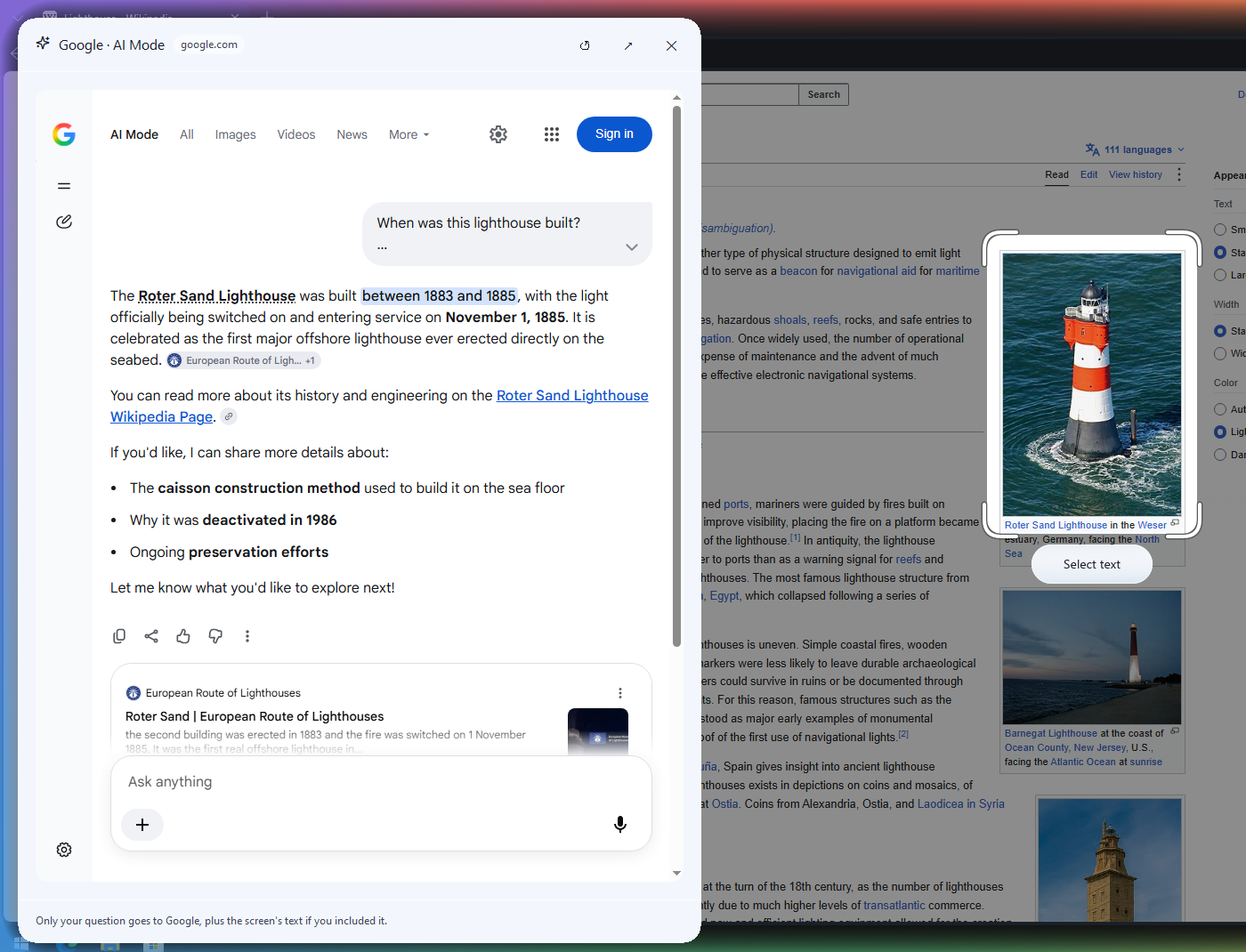1246x952 pixels.
Task: Select the second Color radio (Lig)
Action: coord(1220,432)
